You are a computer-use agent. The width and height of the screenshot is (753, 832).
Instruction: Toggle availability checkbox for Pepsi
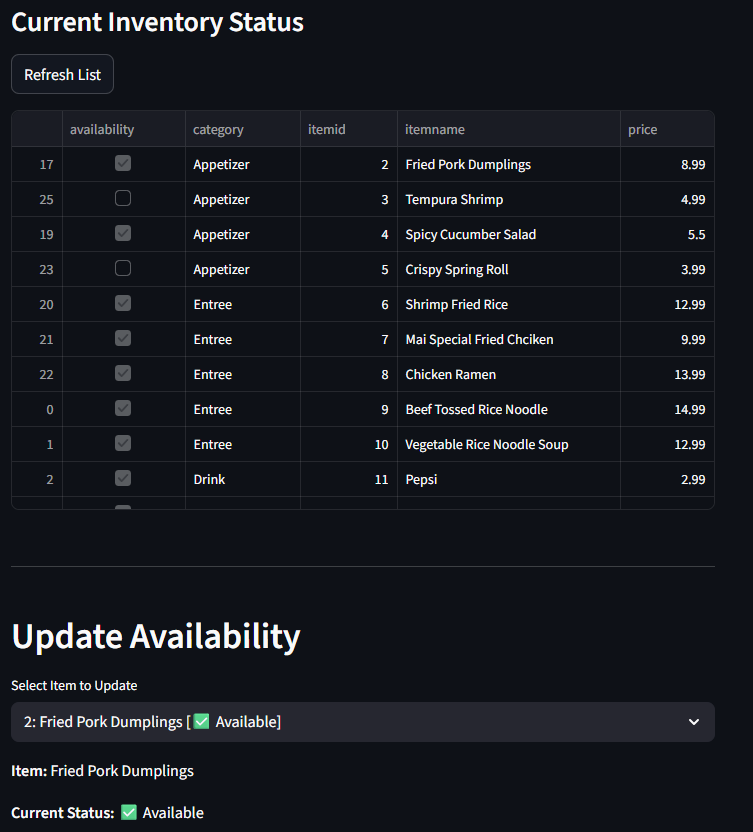(123, 479)
